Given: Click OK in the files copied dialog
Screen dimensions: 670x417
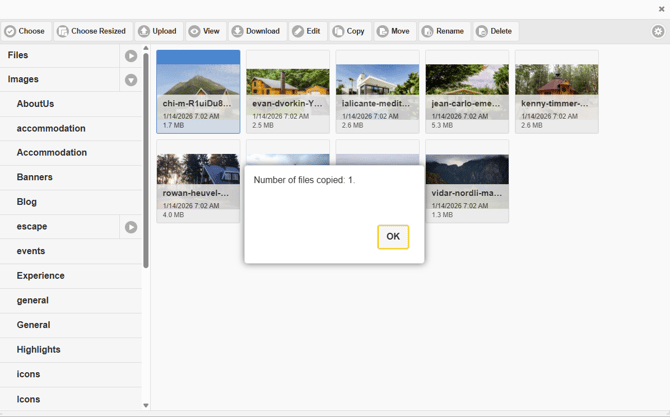Looking at the screenshot, I should tap(393, 237).
